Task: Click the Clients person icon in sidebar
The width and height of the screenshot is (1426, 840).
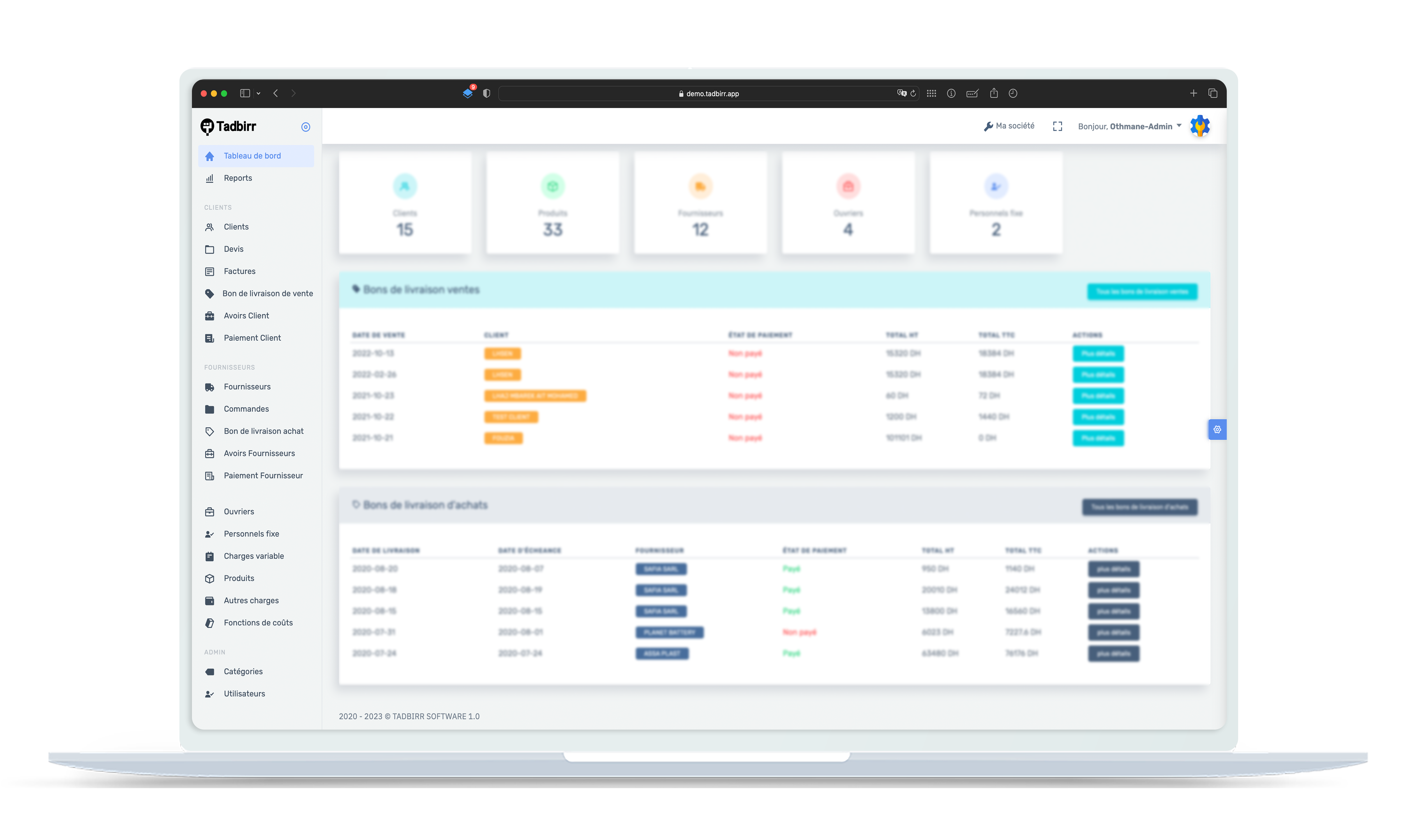Action: [x=209, y=226]
